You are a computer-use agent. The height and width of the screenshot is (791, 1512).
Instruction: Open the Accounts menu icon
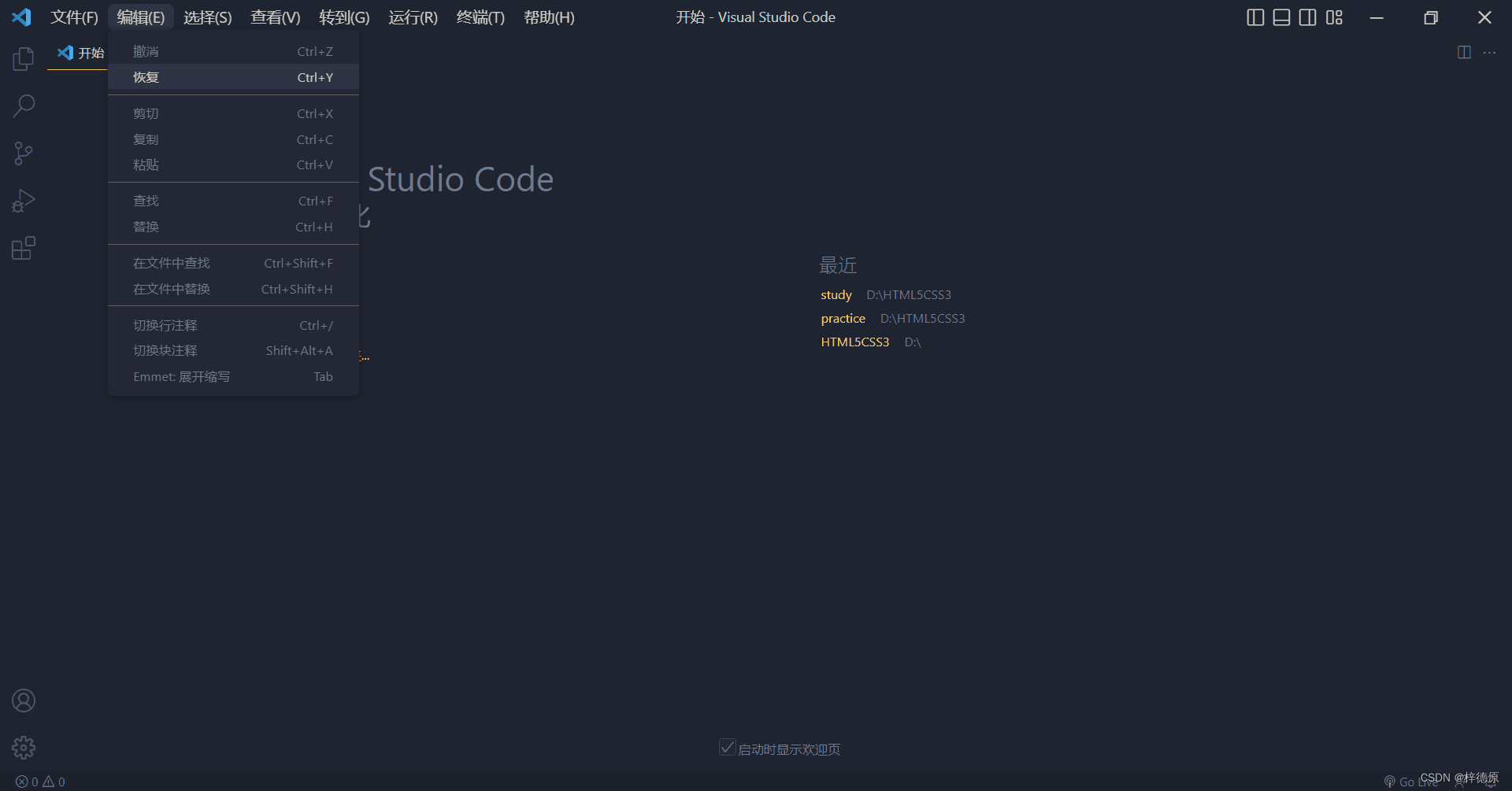pos(24,700)
